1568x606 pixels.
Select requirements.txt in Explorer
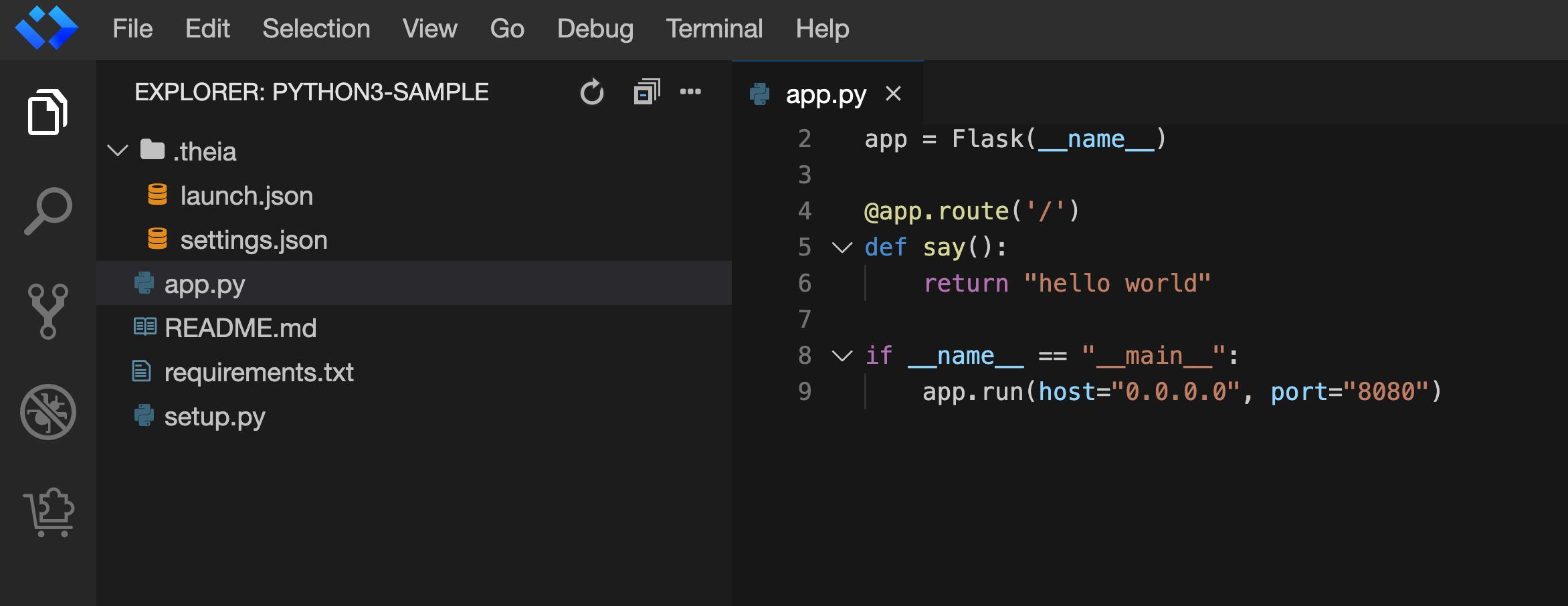click(258, 372)
